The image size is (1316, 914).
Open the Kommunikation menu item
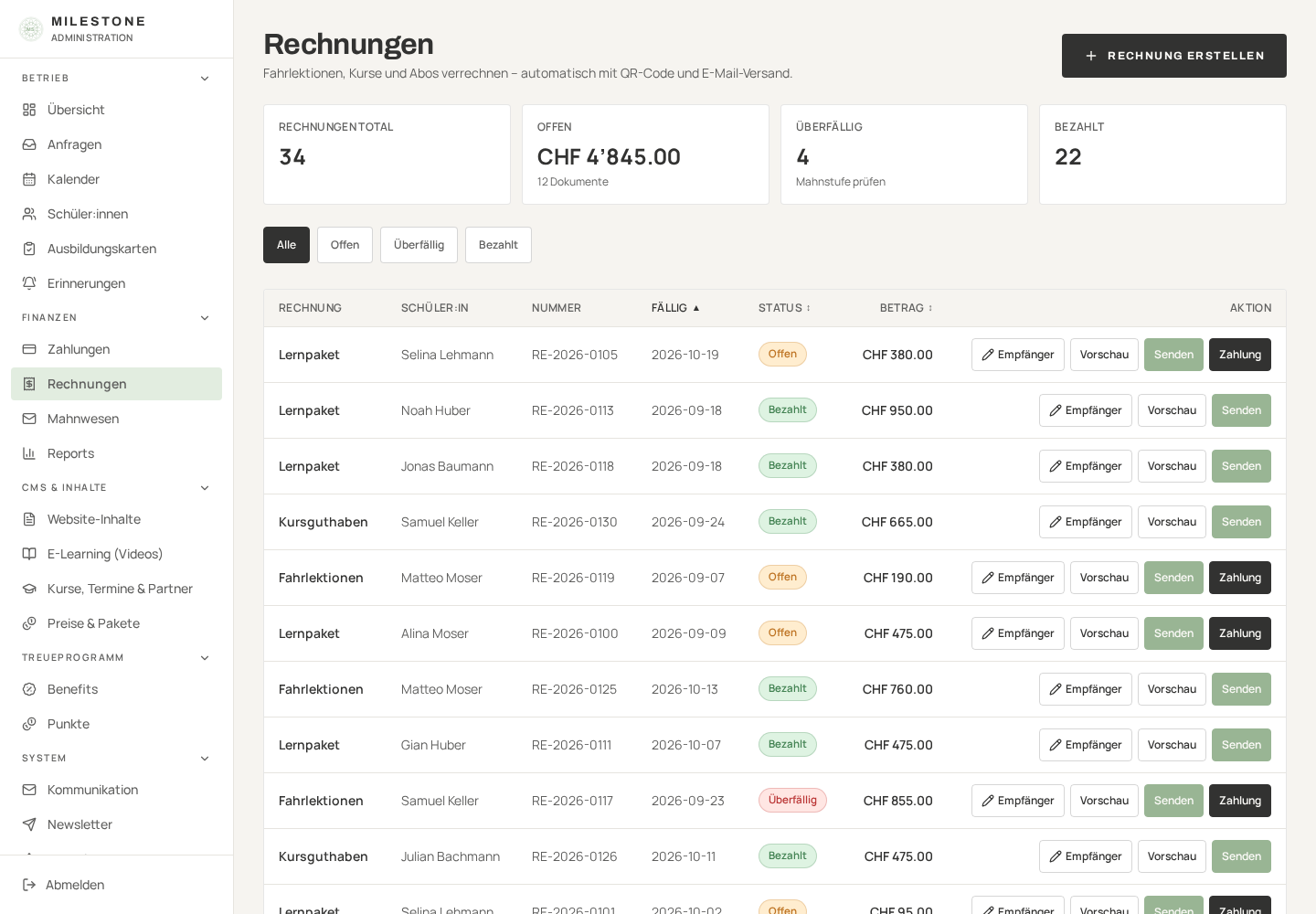(116, 790)
